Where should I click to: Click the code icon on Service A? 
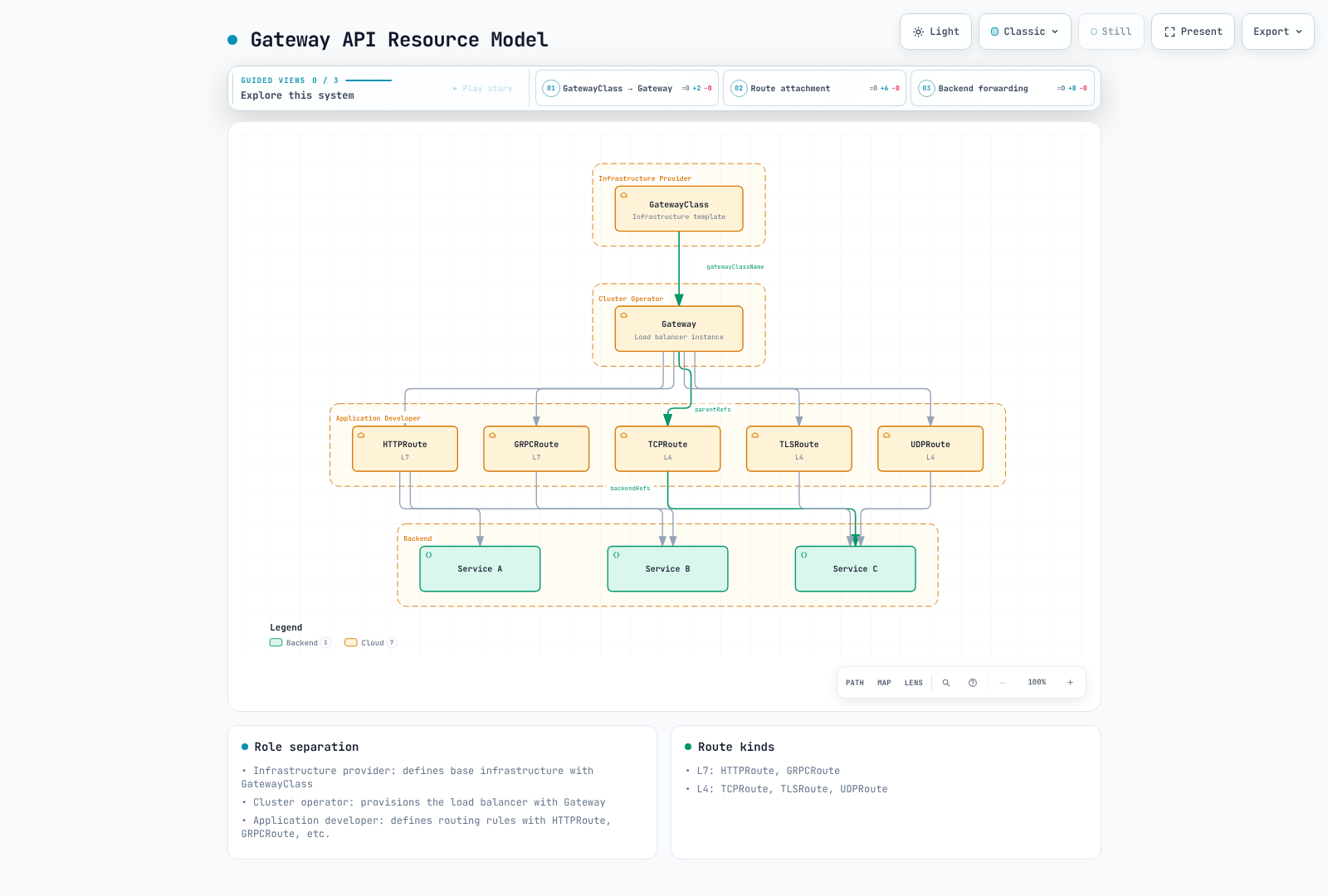point(429,555)
